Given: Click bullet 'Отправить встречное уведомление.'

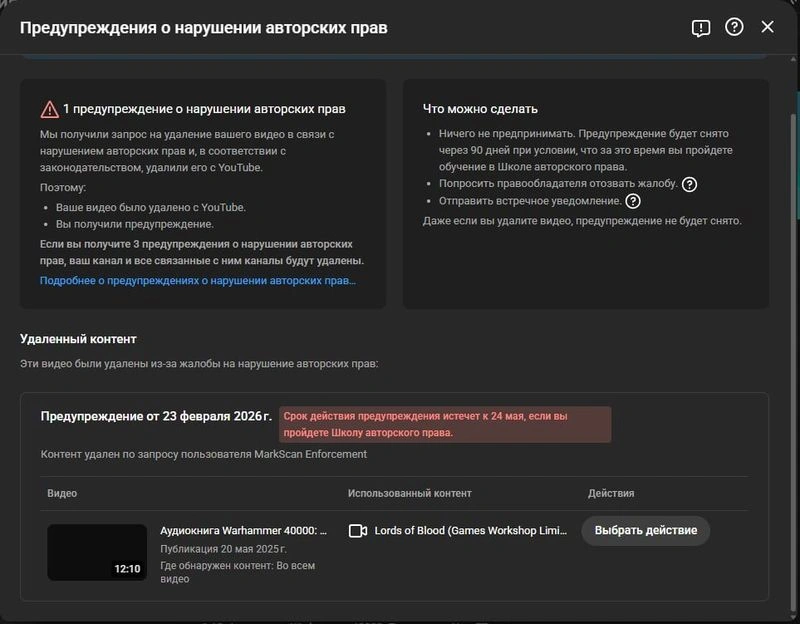Looking at the screenshot, I should click(x=530, y=201).
